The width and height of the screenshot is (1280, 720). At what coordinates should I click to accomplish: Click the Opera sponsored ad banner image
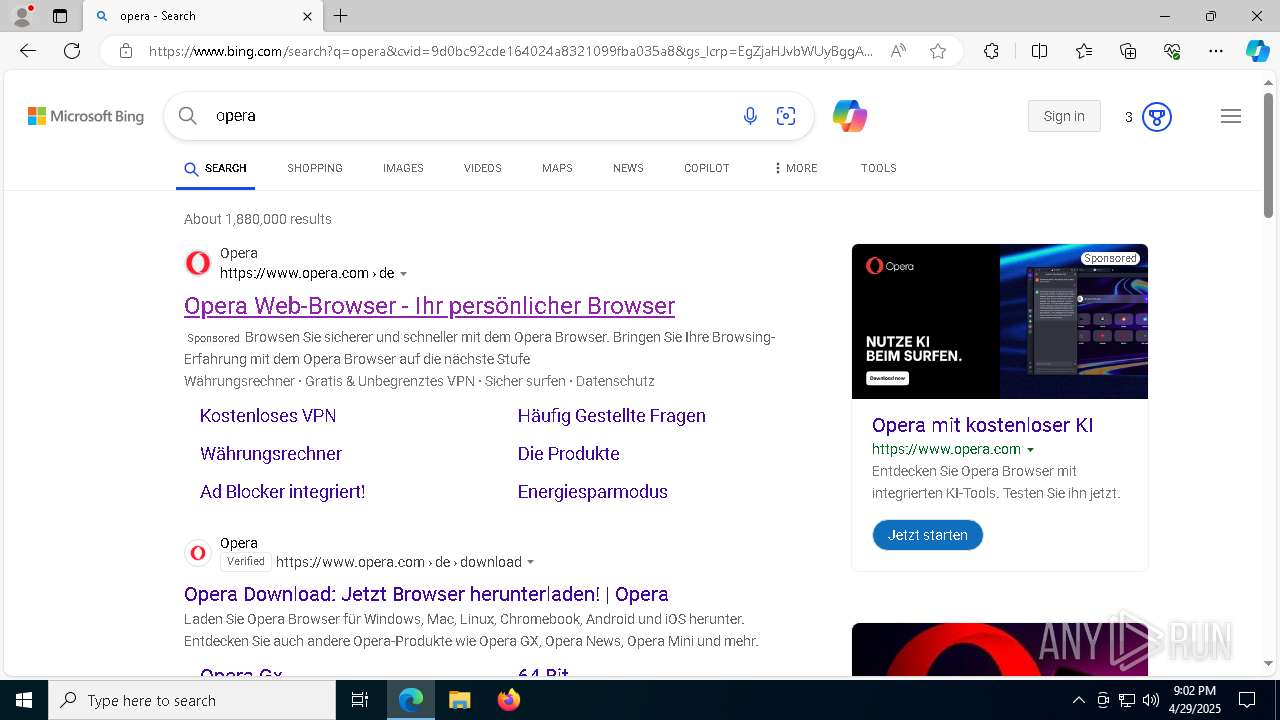point(1000,321)
